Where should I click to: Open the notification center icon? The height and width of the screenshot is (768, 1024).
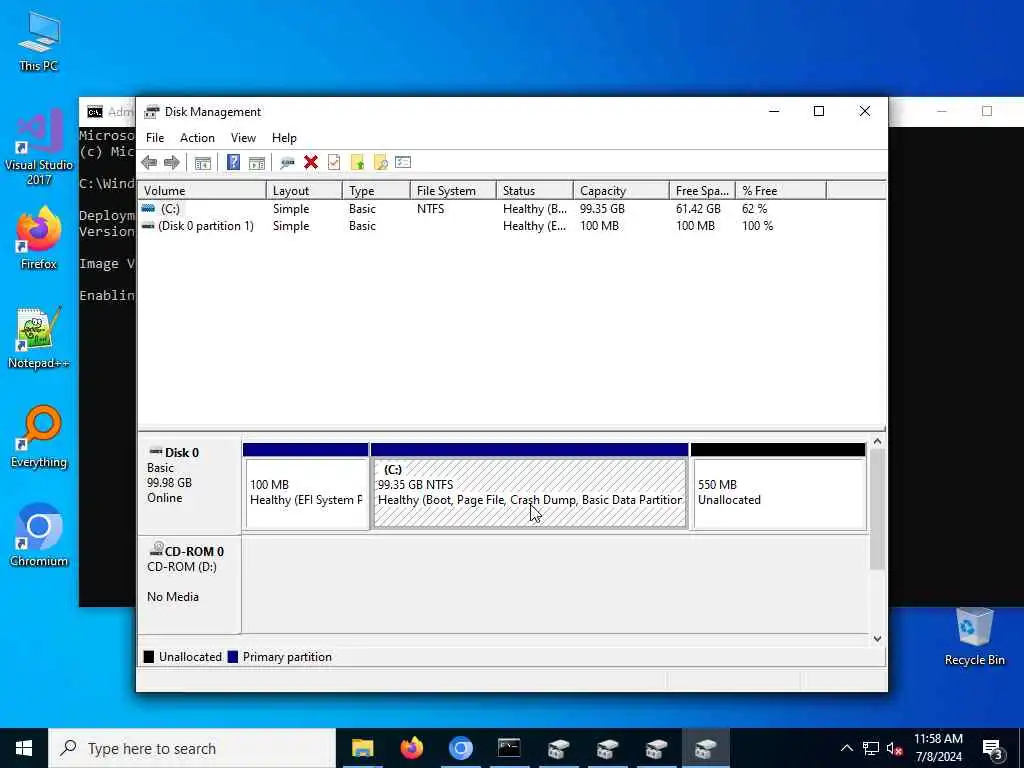(x=993, y=750)
